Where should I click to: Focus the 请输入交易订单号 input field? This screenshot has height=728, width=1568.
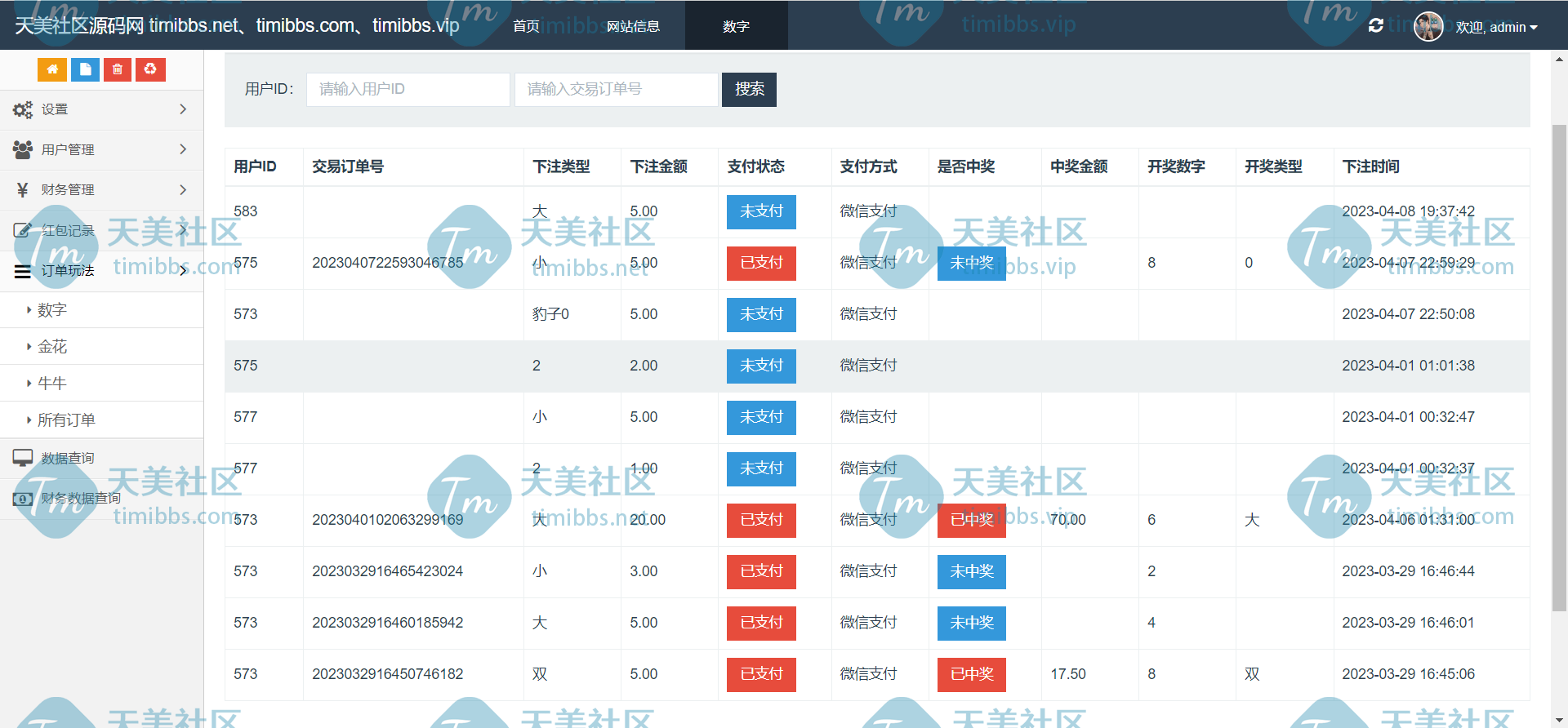click(x=617, y=89)
